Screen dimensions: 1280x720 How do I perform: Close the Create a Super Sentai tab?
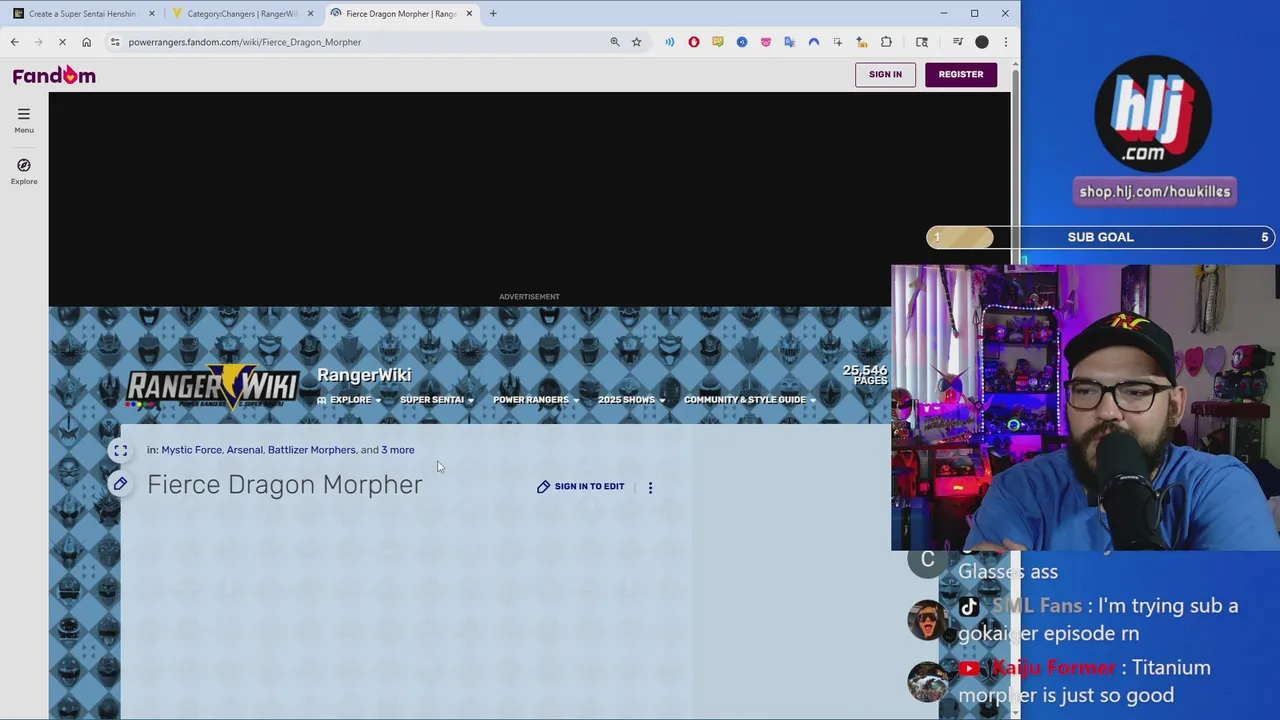pyautogui.click(x=152, y=14)
